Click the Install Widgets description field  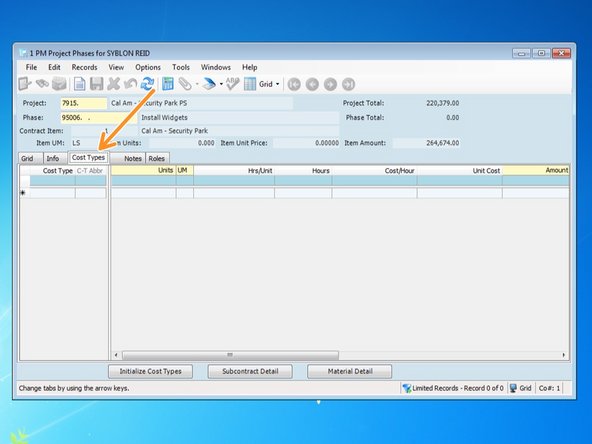[239, 117]
